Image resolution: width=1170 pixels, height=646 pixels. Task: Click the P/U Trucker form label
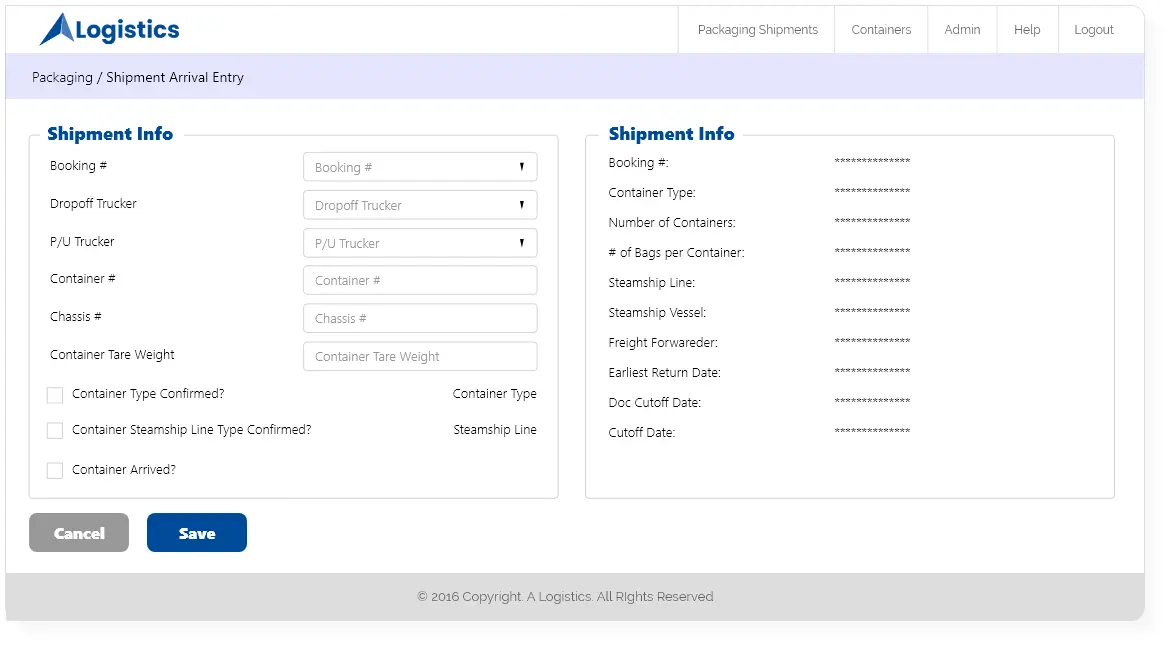pos(82,242)
